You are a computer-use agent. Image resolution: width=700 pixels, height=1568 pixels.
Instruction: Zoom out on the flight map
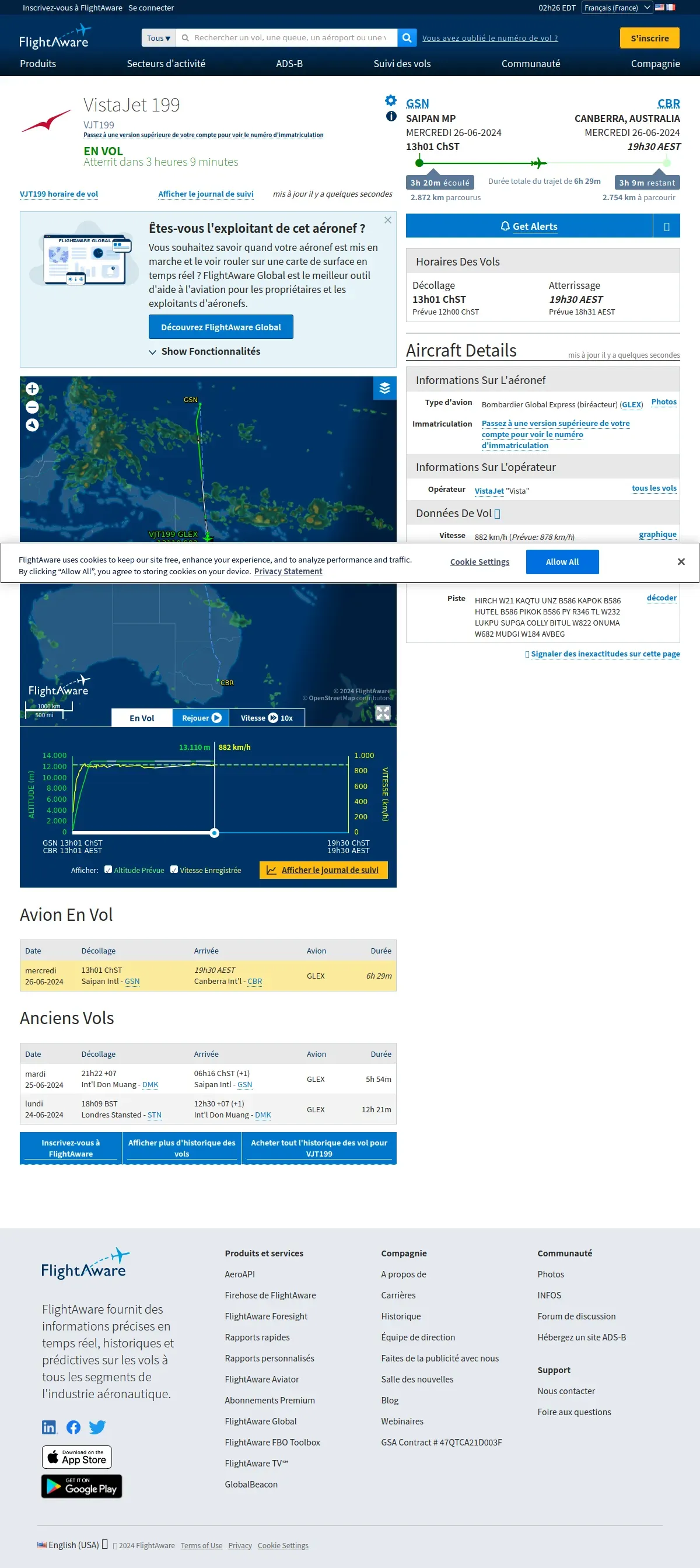point(32,407)
